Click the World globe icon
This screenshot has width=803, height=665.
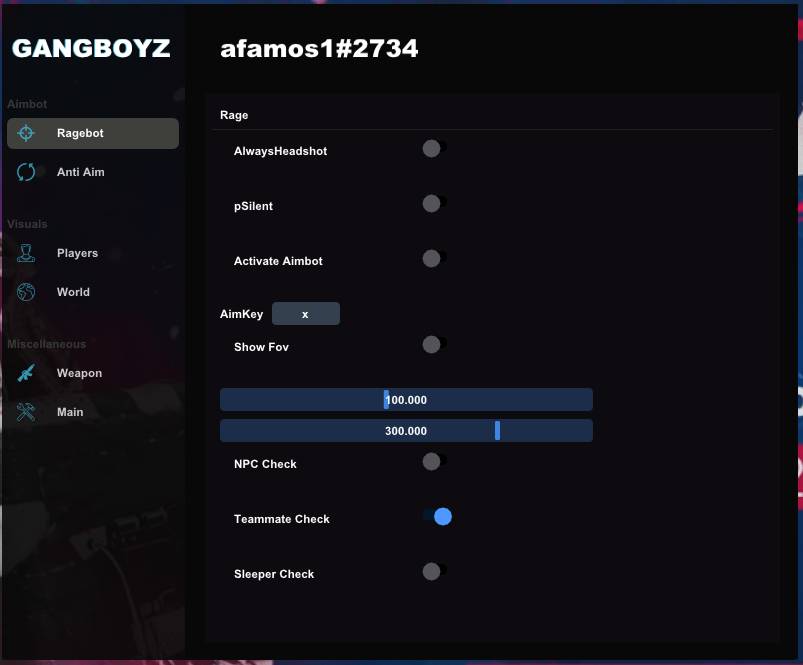[x=26, y=292]
